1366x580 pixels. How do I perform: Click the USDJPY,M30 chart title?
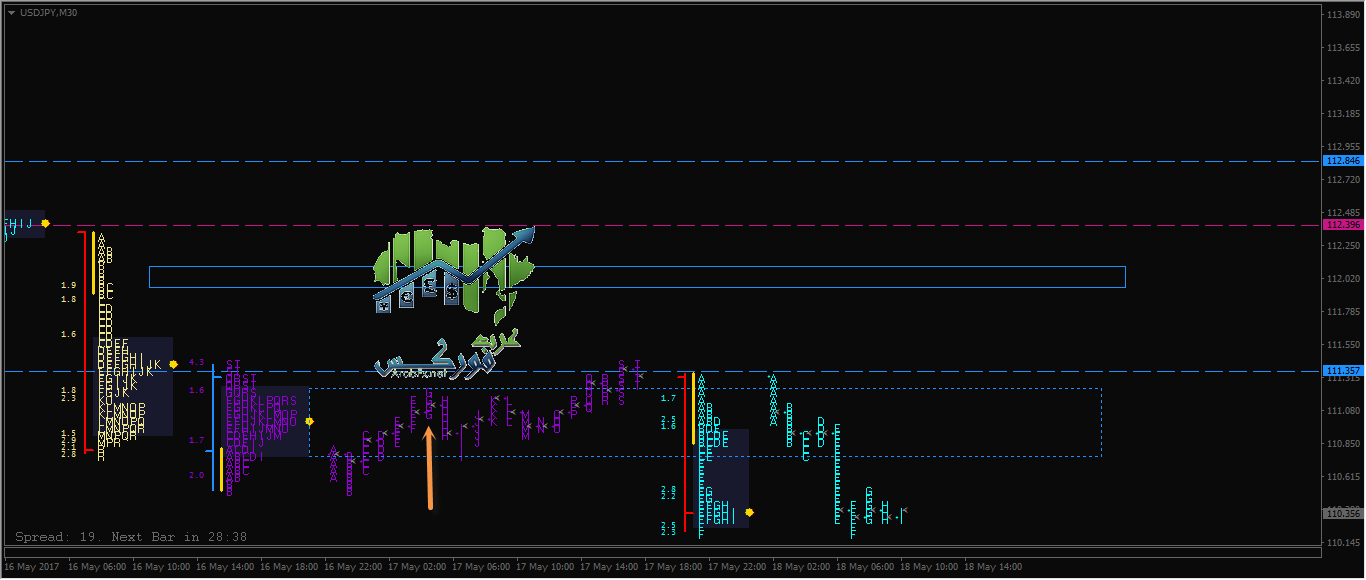point(47,12)
